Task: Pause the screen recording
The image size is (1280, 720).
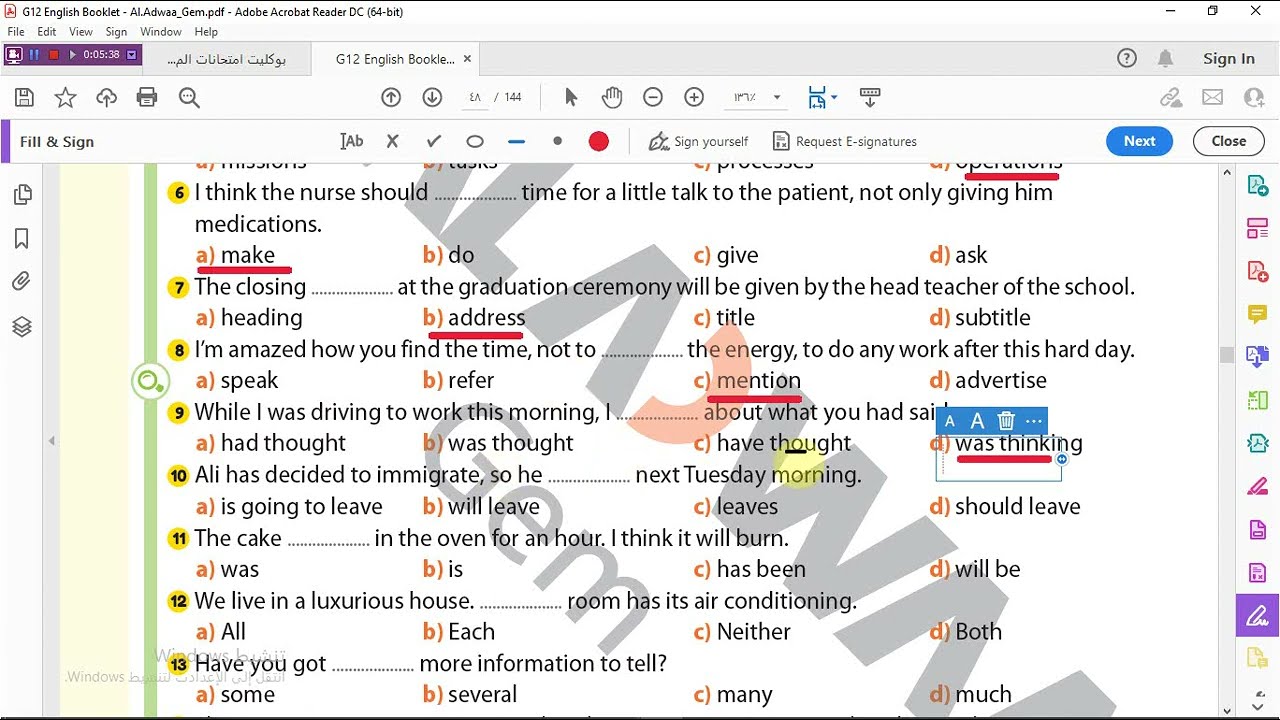Action: click(33, 55)
